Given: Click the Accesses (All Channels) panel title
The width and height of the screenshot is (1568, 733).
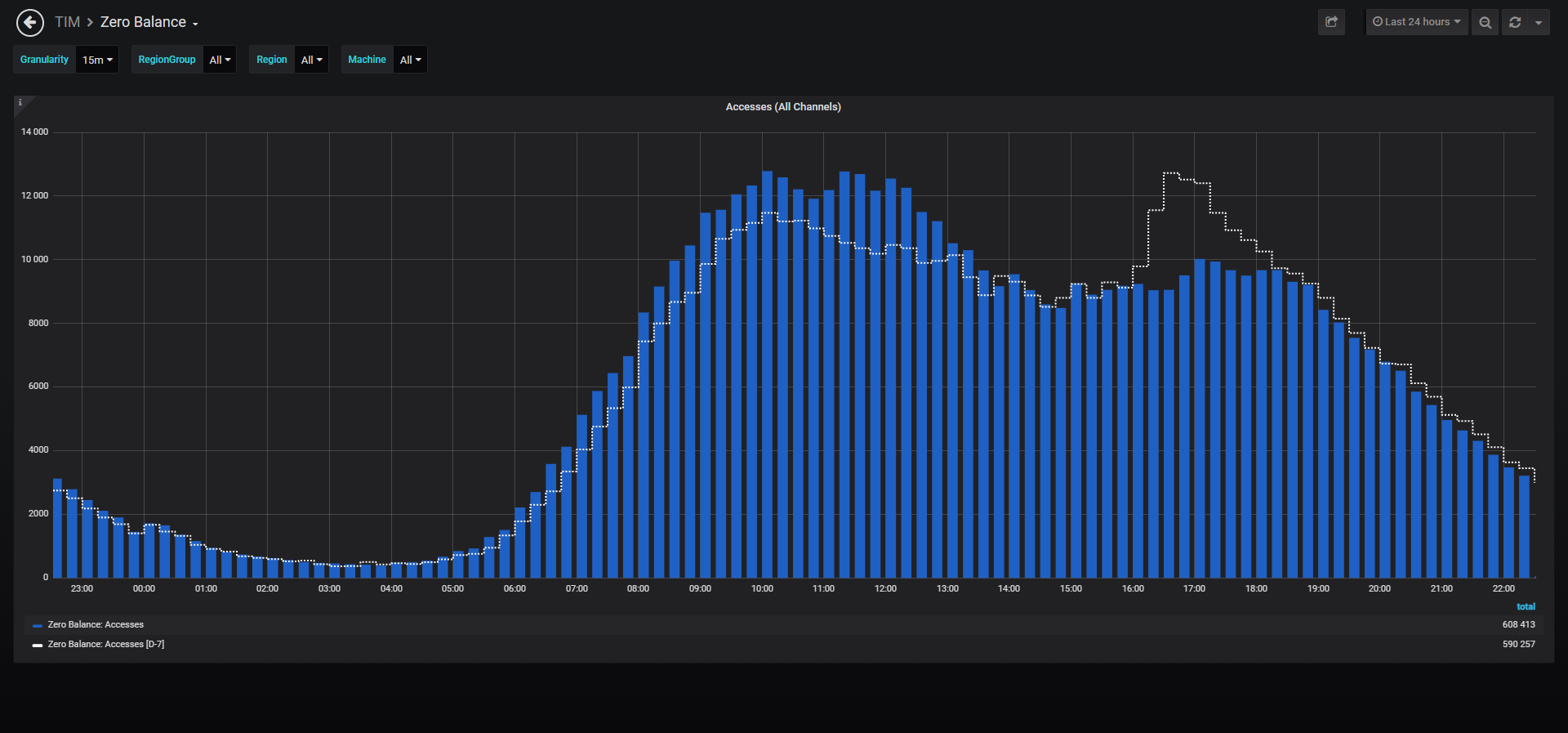Looking at the screenshot, I should pyautogui.click(x=783, y=107).
